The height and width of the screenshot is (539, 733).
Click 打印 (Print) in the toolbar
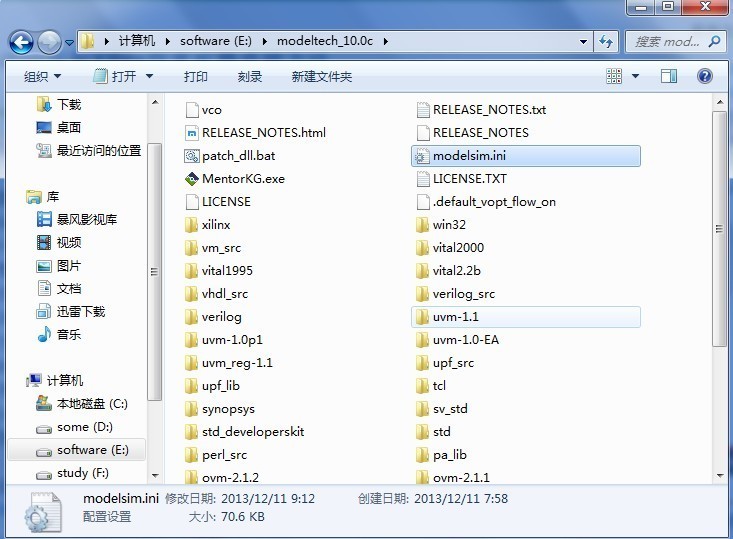click(x=196, y=77)
